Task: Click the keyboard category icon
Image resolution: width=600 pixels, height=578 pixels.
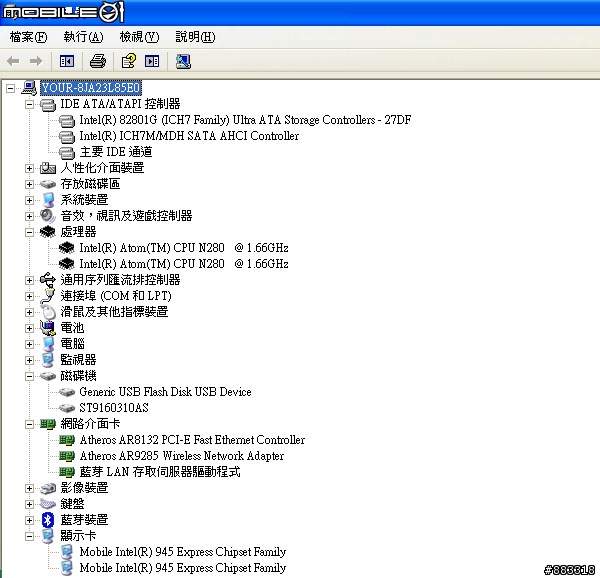Action: [48, 504]
